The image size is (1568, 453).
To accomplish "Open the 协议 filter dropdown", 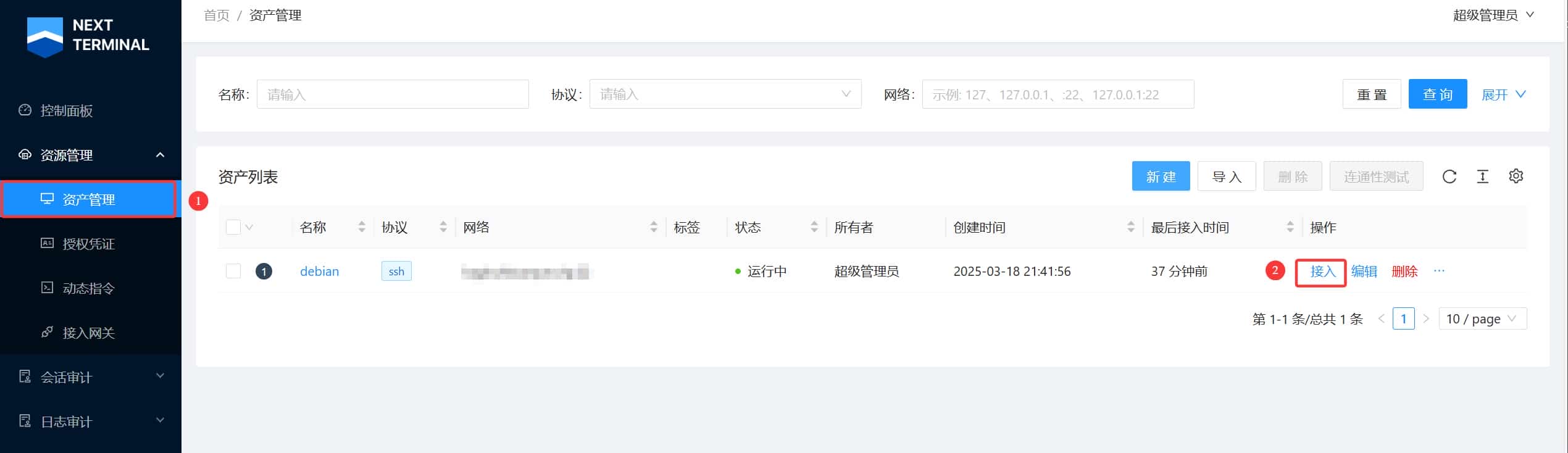I will point(725,94).
